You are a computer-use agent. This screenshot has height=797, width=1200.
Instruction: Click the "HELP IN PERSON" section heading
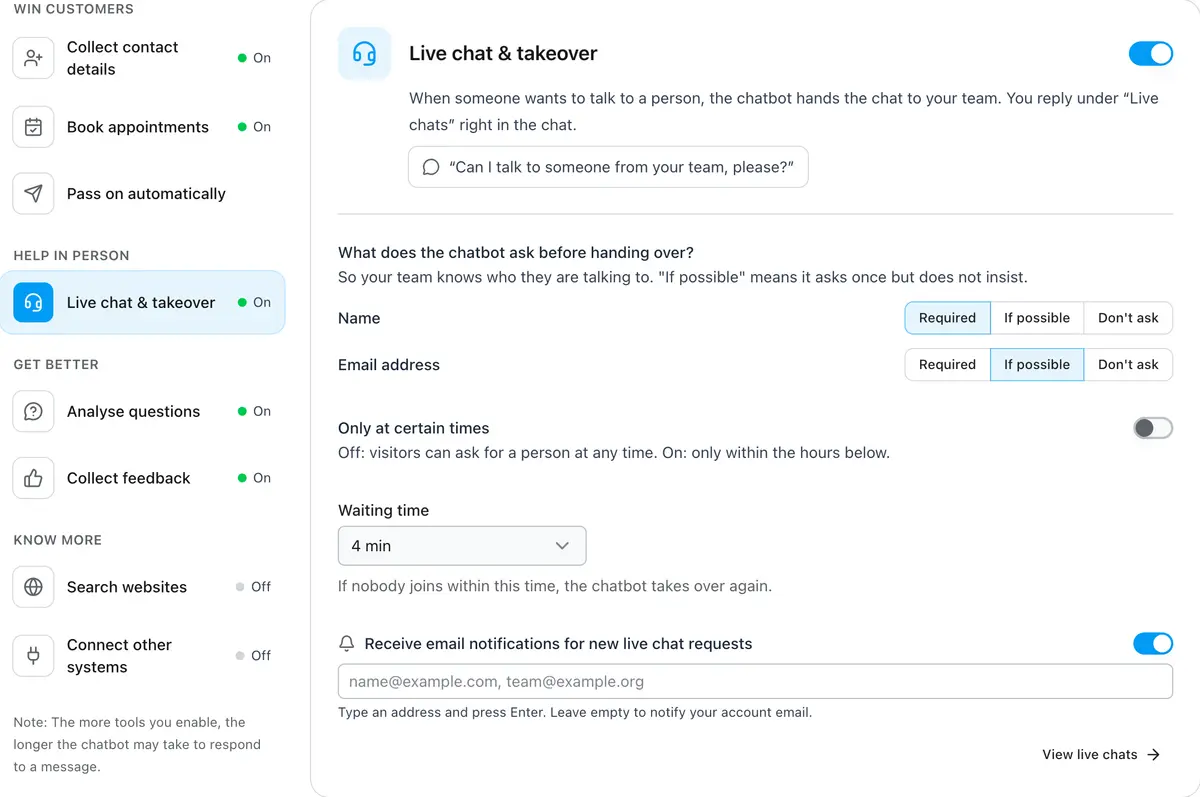[x=71, y=255]
